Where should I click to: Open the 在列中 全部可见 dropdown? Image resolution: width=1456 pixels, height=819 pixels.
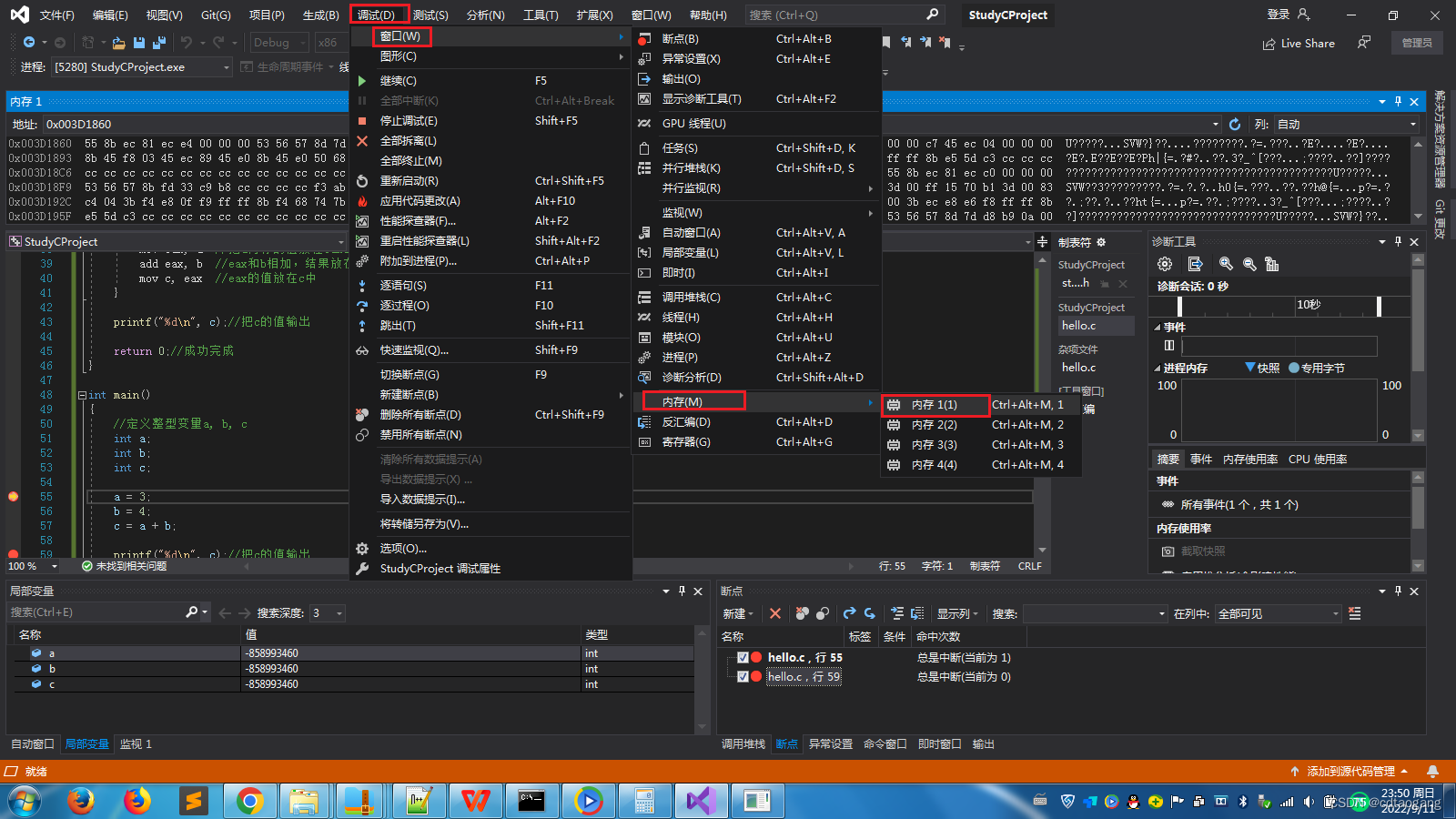pos(1279,614)
